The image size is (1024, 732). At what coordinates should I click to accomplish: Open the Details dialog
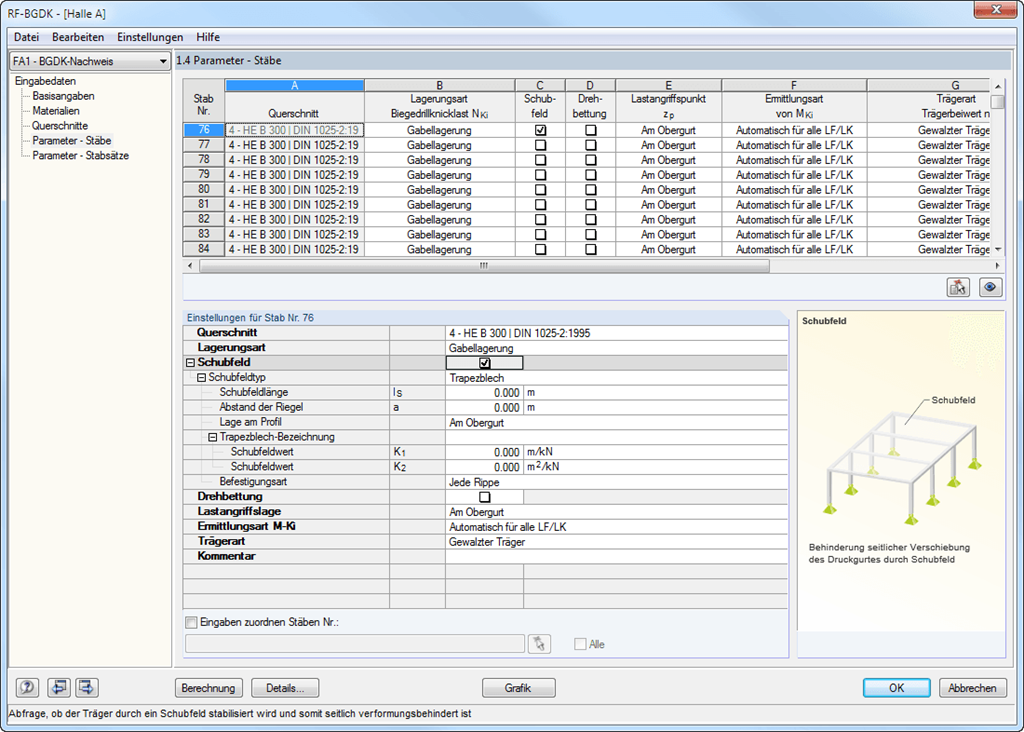(x=285, y=687)
